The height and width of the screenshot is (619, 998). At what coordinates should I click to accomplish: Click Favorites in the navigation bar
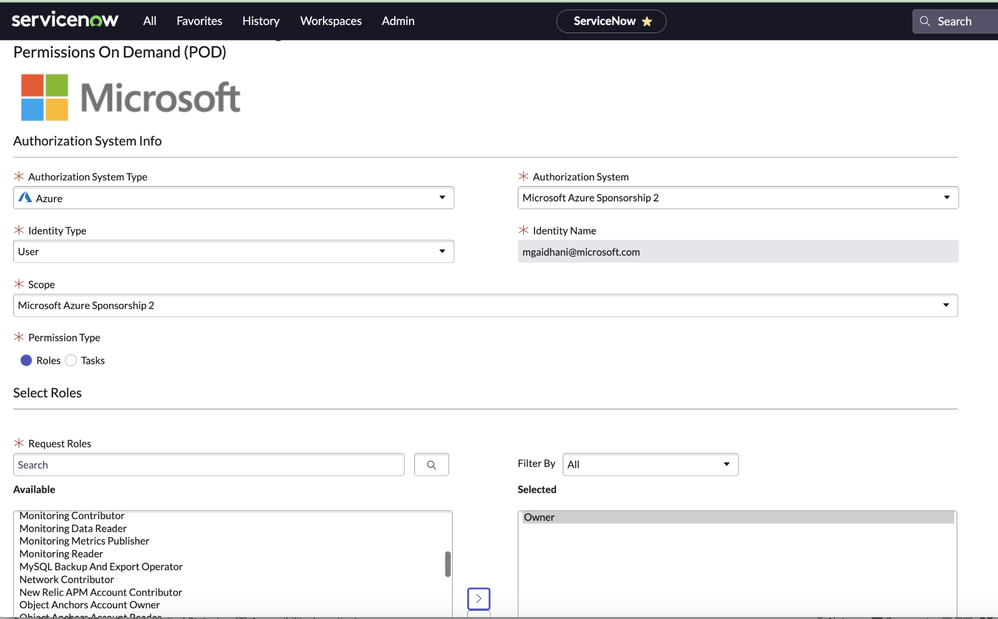[199, 20]
